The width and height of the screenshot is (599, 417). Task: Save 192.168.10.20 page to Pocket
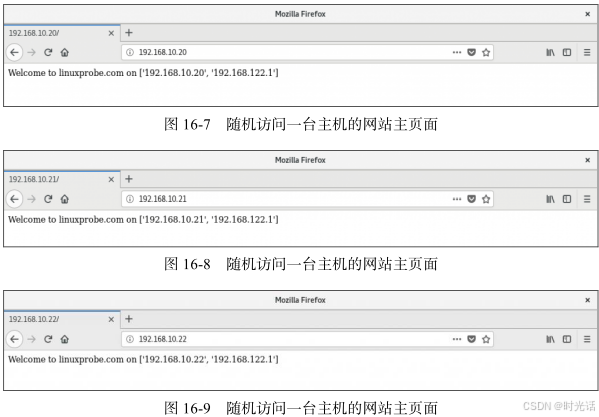click(471, 52)
